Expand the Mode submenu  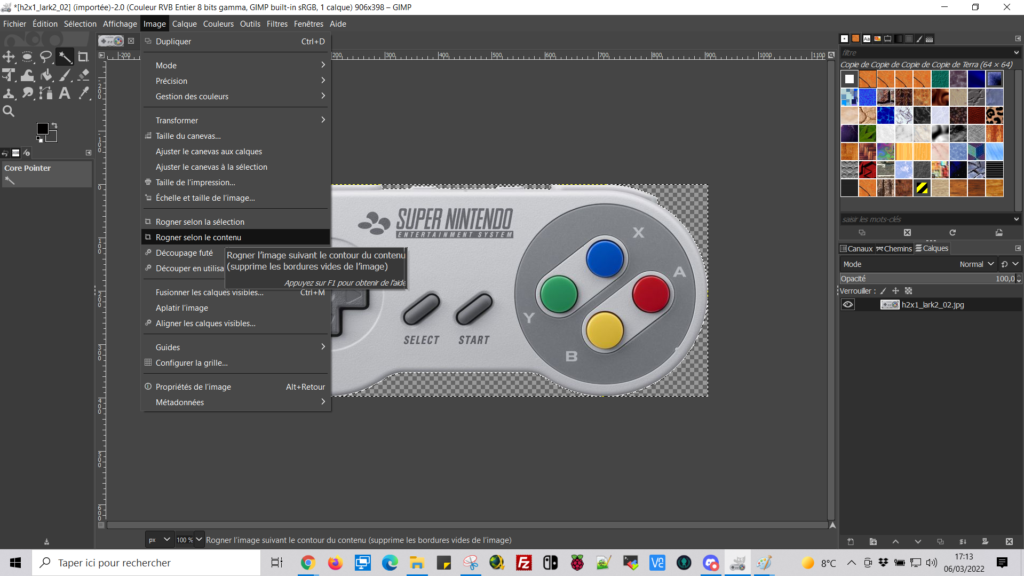point(236,65)
